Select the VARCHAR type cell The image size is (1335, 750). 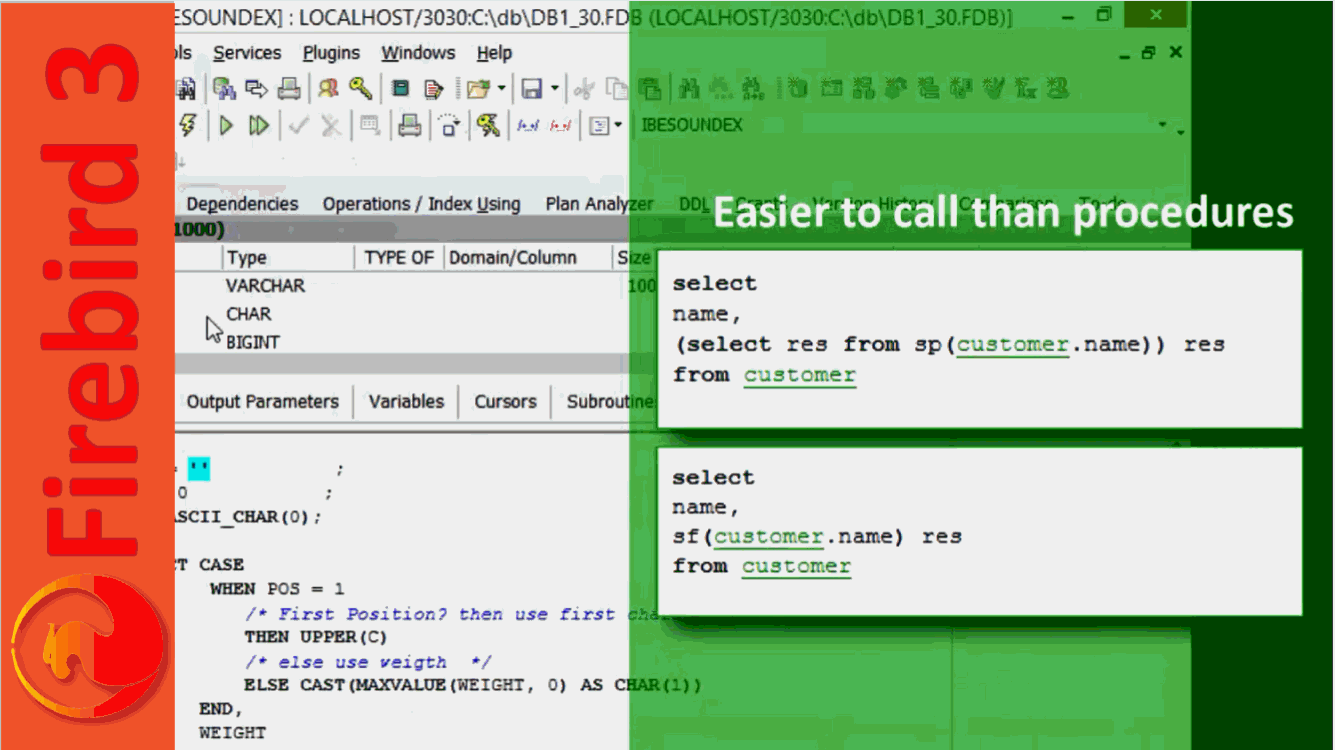point(265,286)
